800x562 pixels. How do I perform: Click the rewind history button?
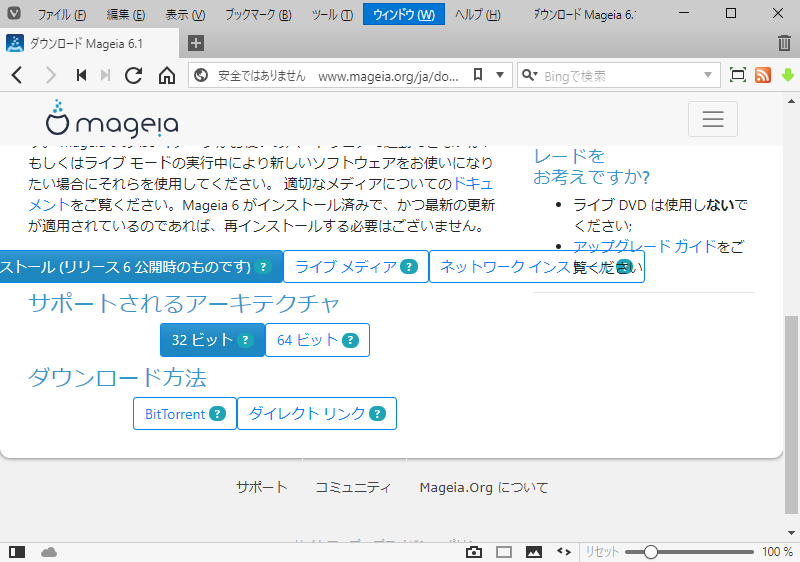point(81,75)
